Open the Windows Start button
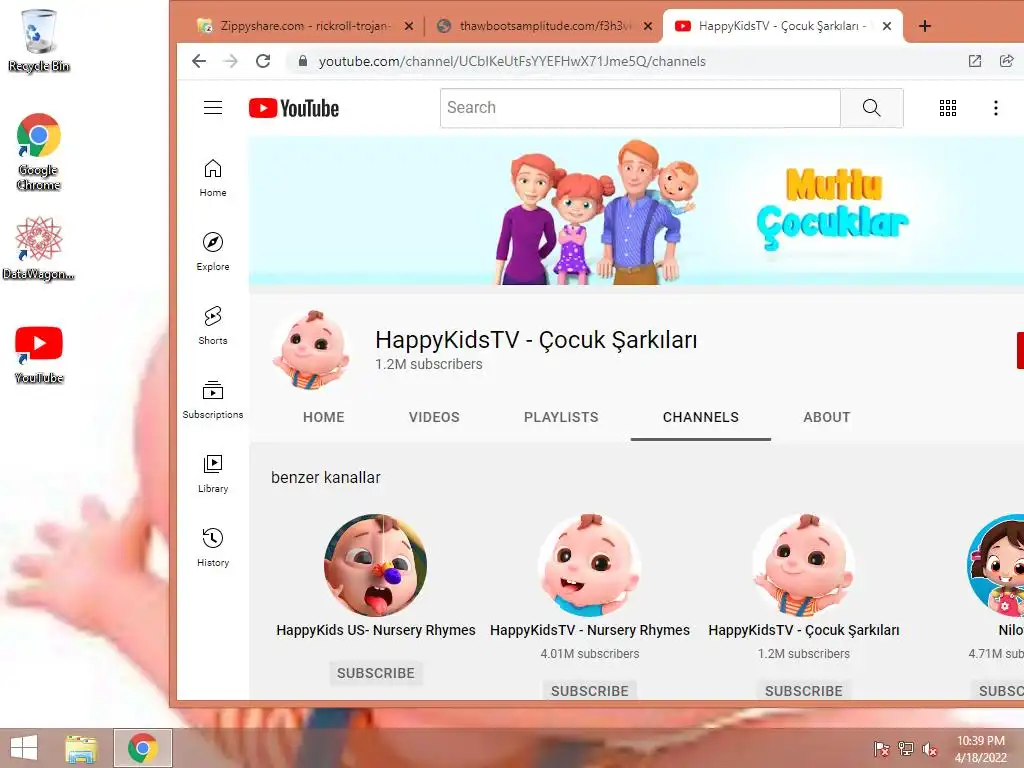The width and height of the screenshot is (1024, 768). (24, 748)
